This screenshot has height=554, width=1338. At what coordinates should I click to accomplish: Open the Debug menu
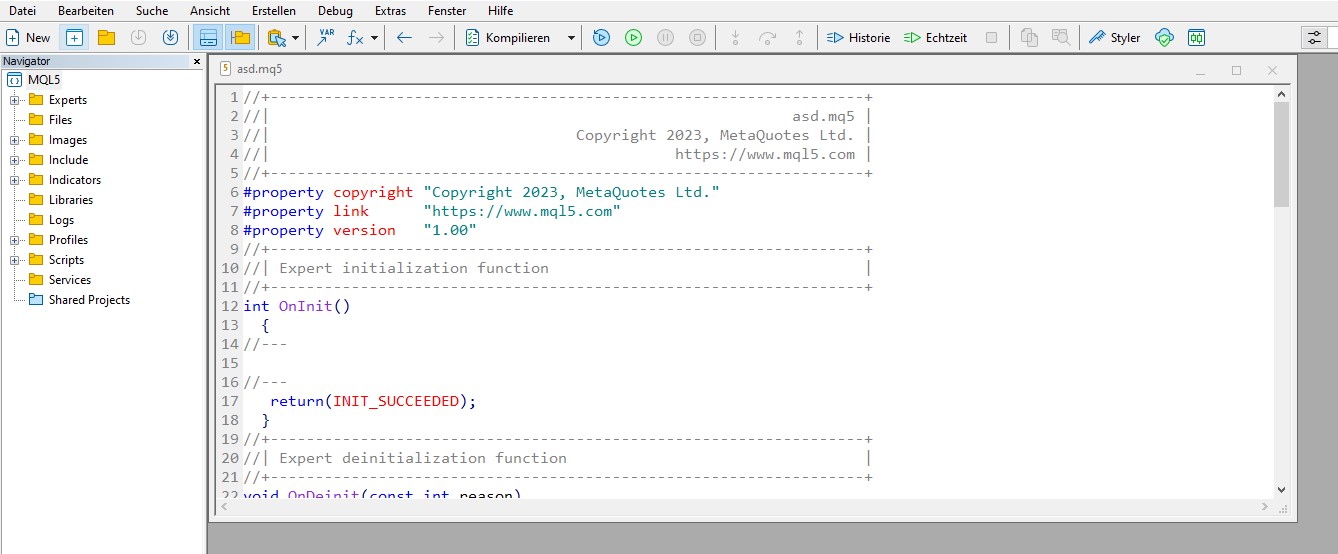pos(335,10)
